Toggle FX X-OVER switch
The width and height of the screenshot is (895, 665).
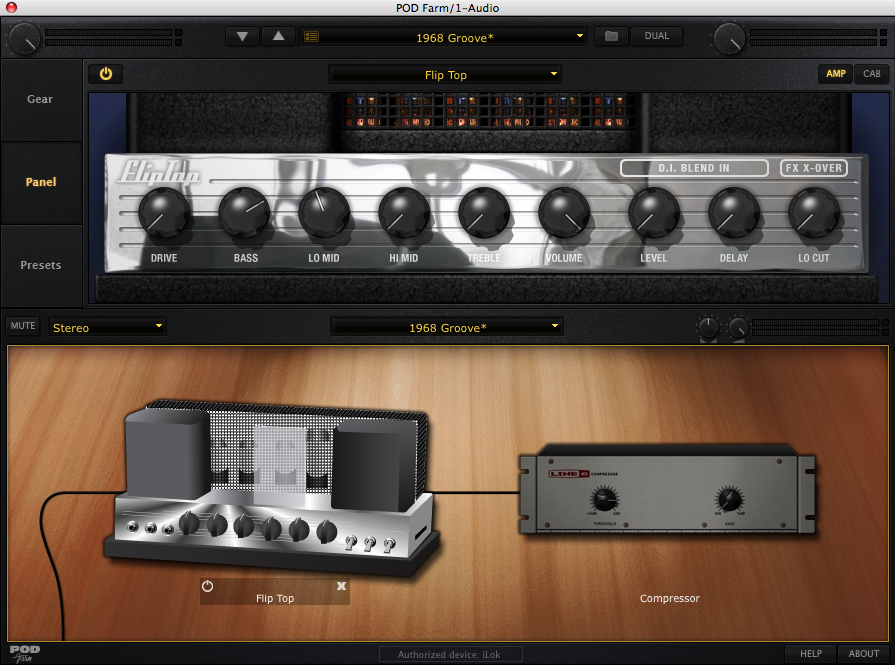(x=813, y=168)
